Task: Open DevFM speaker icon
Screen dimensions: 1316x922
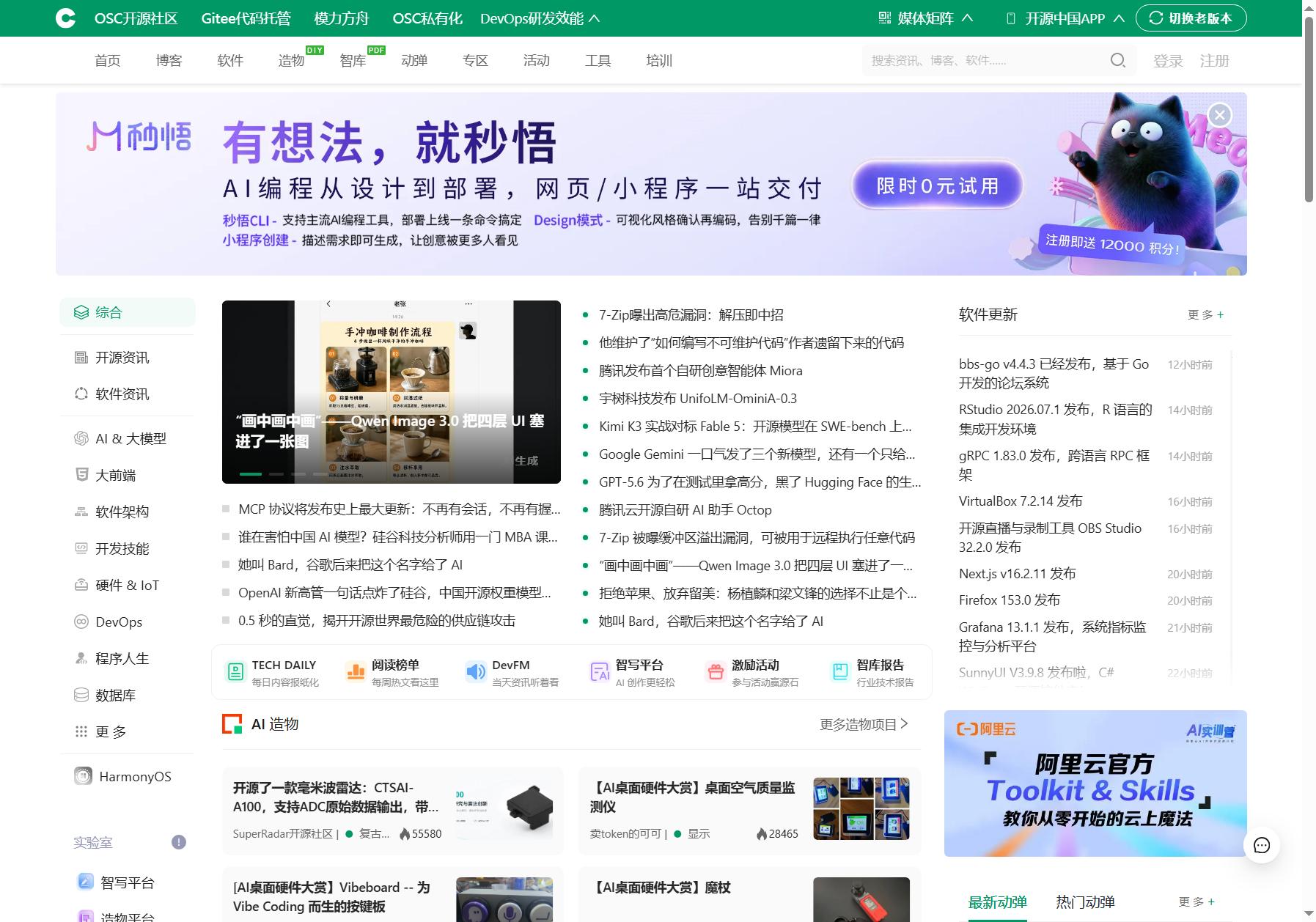Action: (476, 671)
